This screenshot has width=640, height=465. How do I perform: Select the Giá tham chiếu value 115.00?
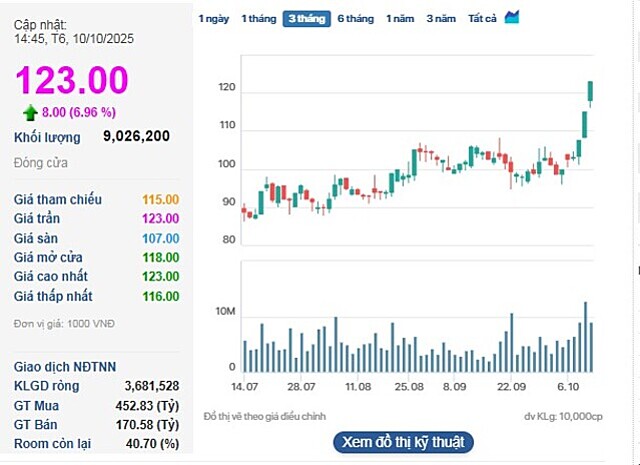[x=161, y=200]
